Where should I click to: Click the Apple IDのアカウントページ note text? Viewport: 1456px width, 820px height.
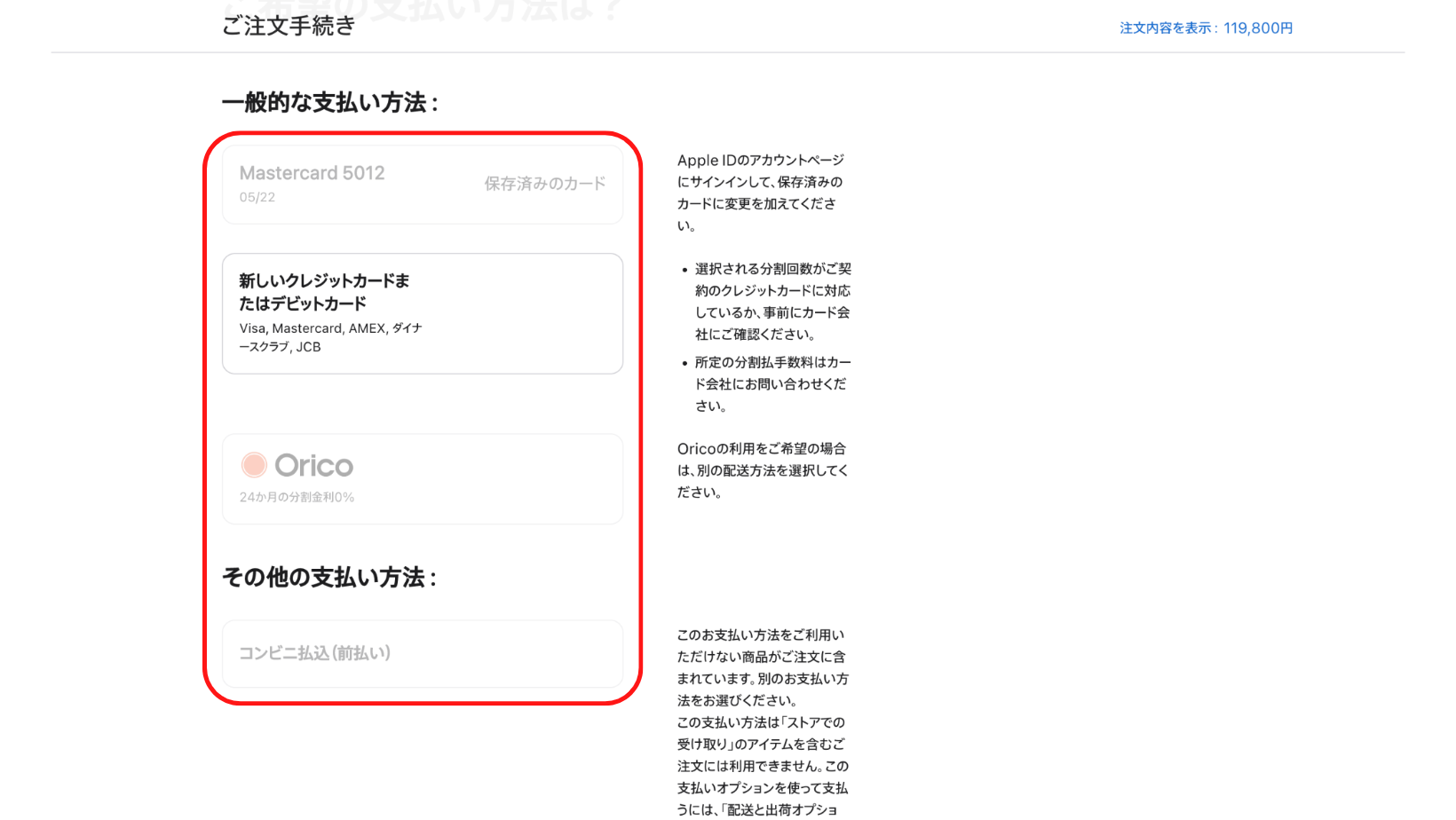[761, 193]
